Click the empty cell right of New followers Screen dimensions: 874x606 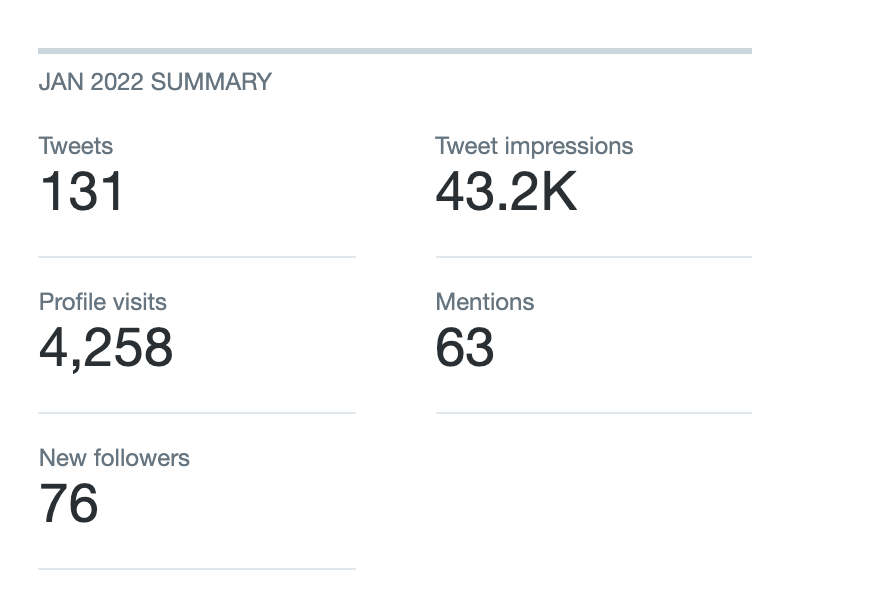click(x=593, y=490)
